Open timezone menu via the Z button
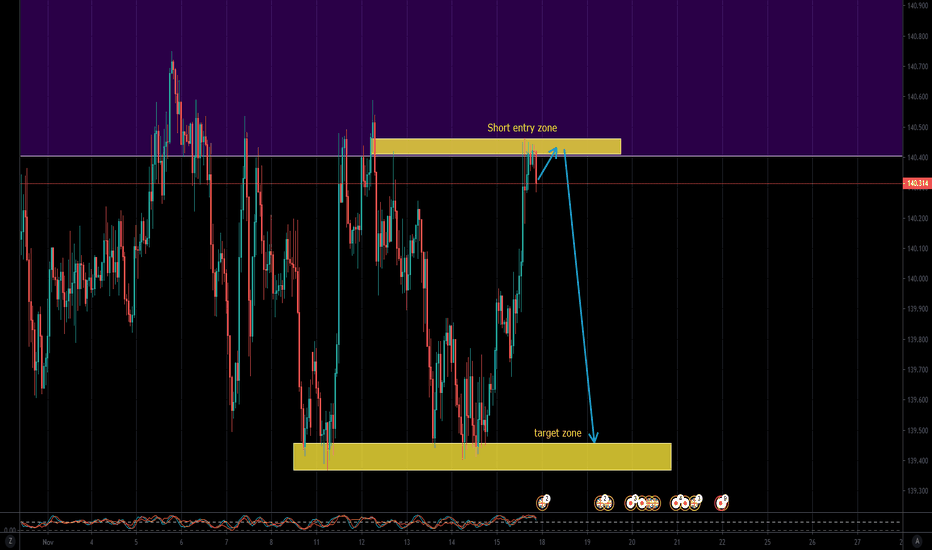 (x=8, y=541)
